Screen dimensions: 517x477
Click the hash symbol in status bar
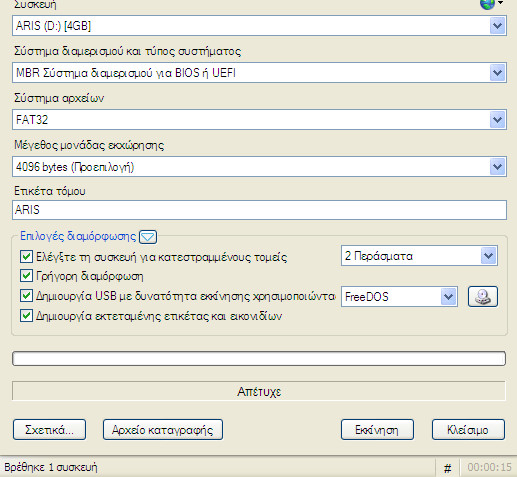(448, 468)
